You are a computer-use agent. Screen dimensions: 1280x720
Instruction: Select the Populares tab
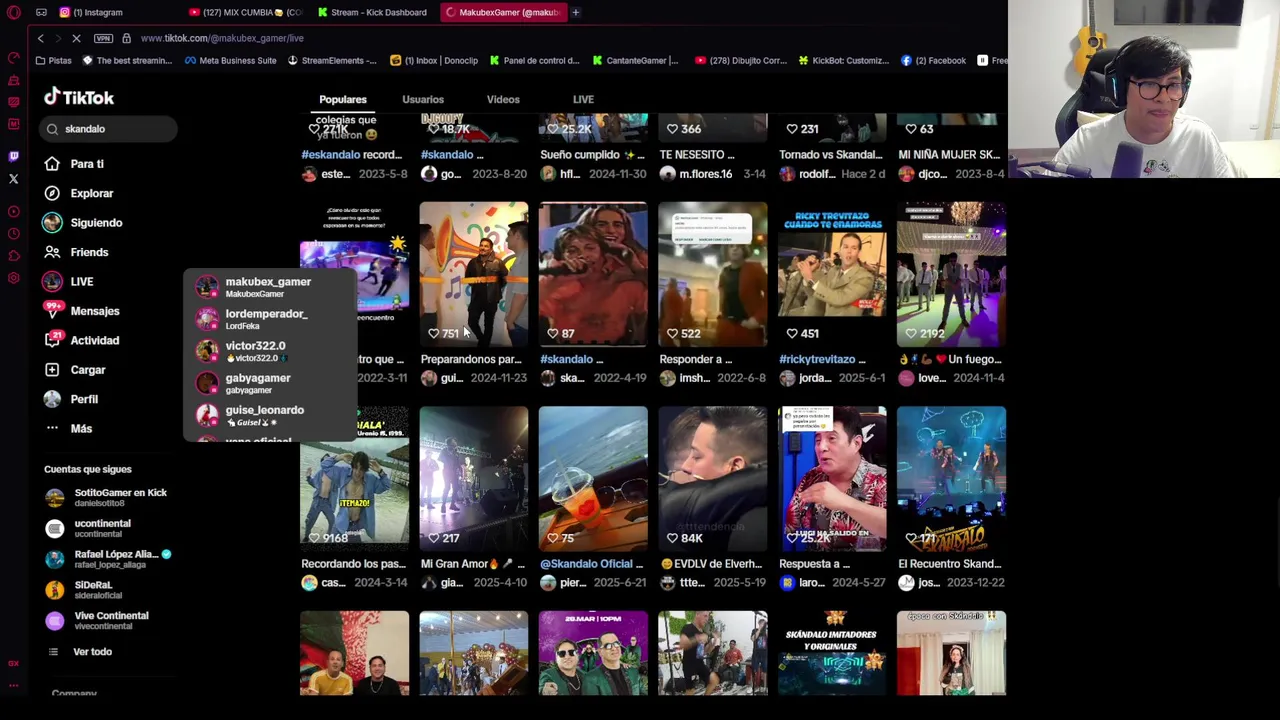[343, 99]
